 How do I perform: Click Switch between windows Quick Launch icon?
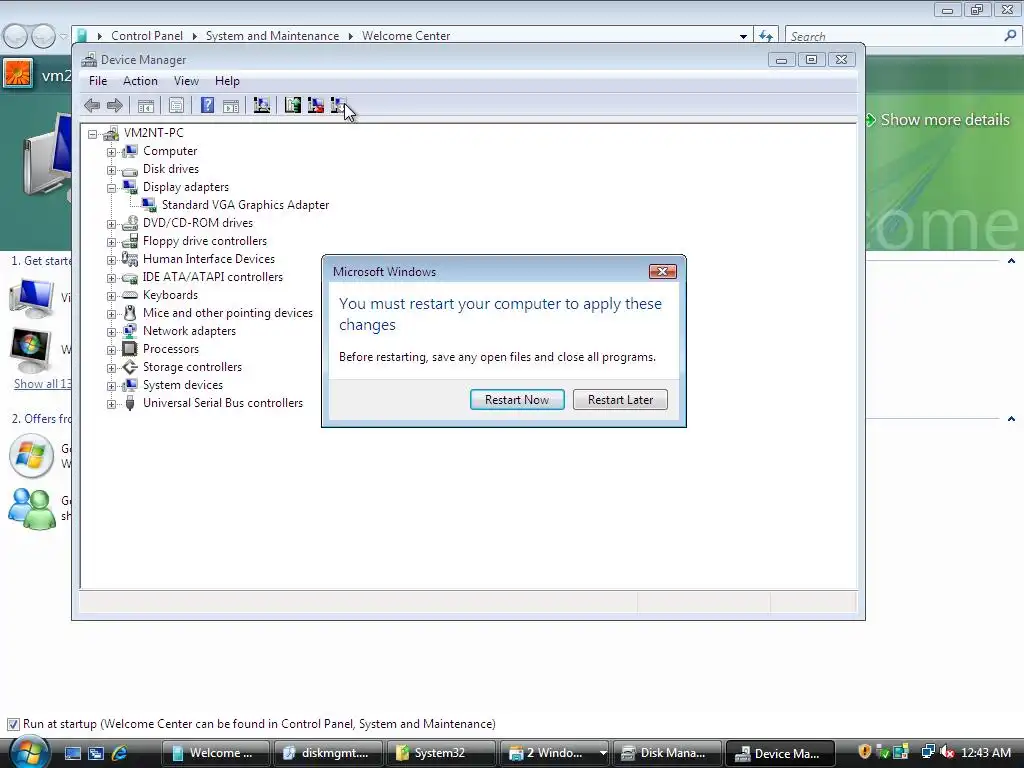pyautogui.click(x=96, y=753)
